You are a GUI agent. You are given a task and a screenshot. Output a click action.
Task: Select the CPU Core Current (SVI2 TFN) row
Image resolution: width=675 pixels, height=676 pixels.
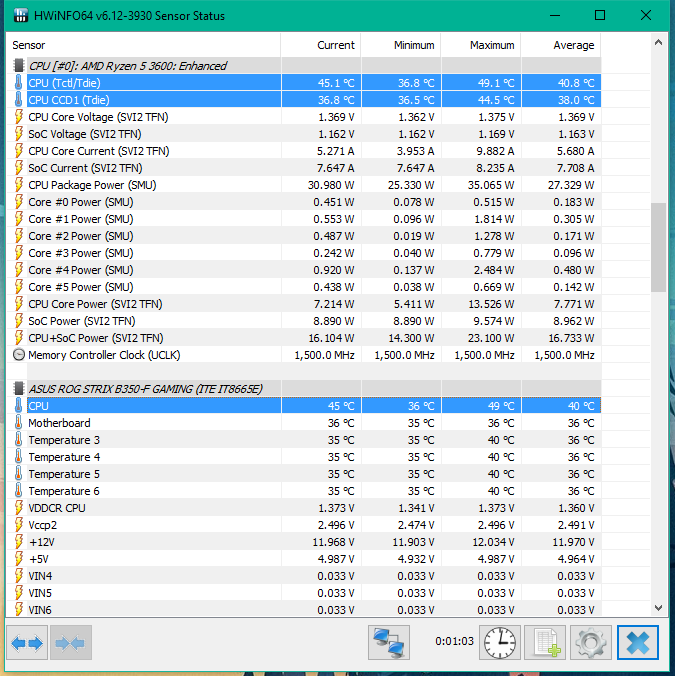click(304, 151)
